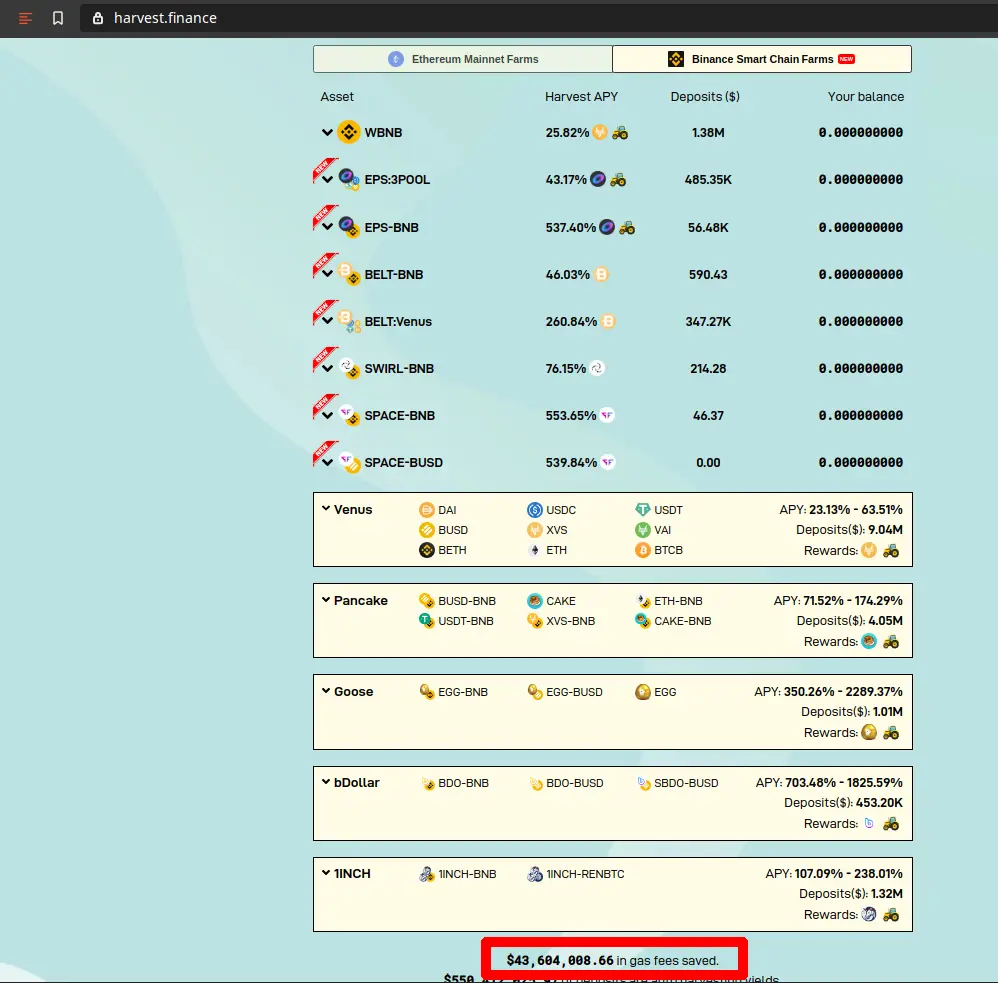
Task: Click SBDO-BUSD pair in bDollar
Action: (x=677, y=783)
